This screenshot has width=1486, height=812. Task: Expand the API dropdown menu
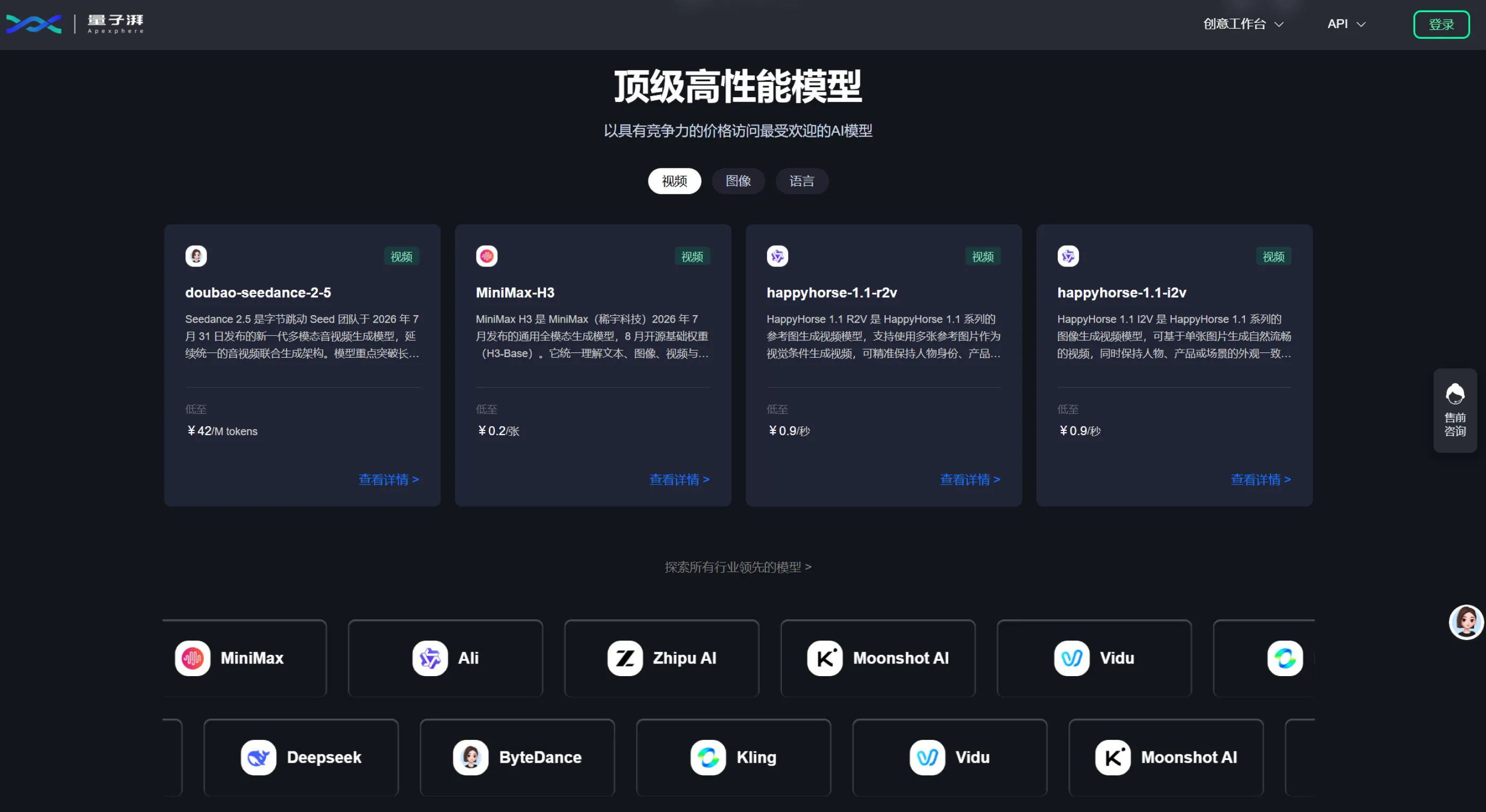tap(1346, 24)
